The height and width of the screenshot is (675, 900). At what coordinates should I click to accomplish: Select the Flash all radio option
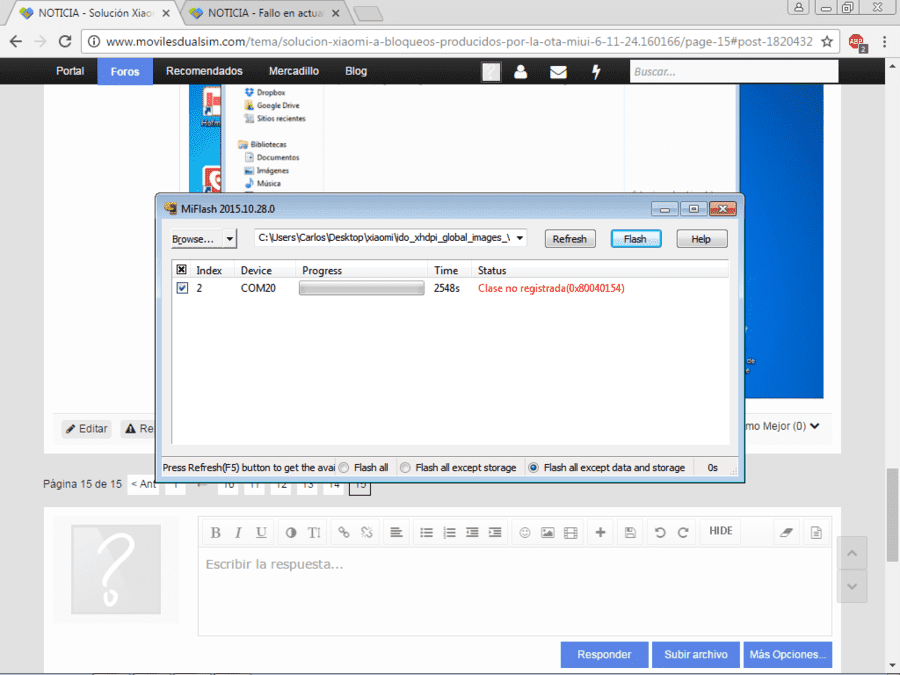(x=344, y=468)
